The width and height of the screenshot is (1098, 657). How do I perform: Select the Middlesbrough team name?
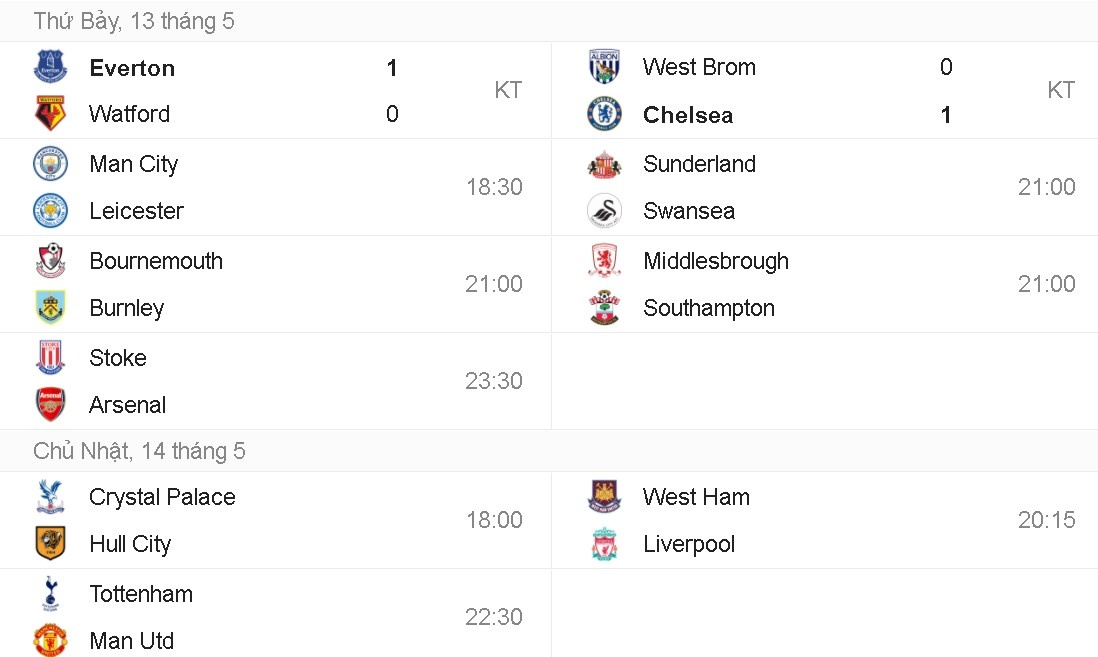coord(716,261)
